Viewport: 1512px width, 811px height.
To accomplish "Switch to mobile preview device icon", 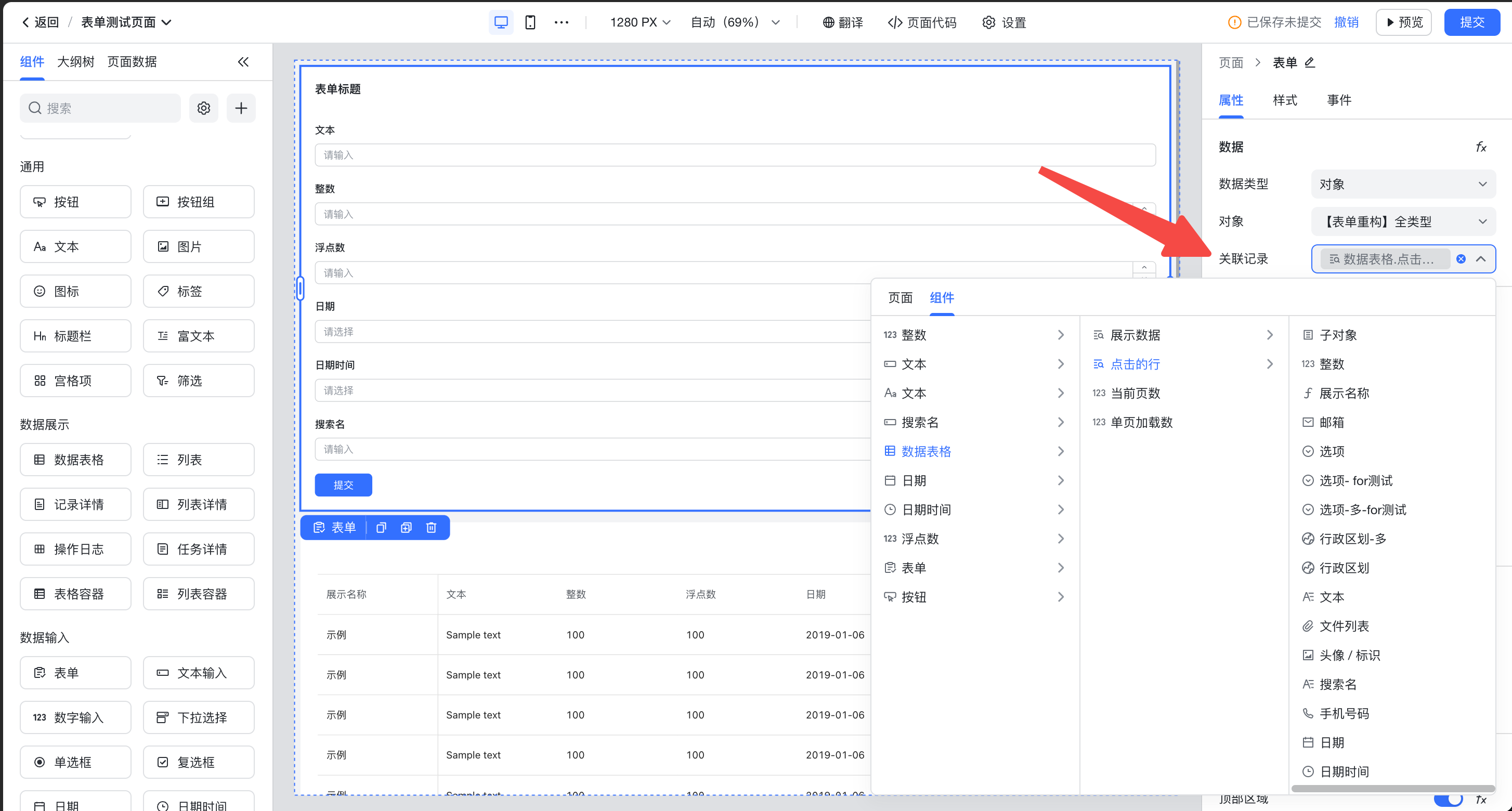I will pyautogui.click(x=530, y=22).
